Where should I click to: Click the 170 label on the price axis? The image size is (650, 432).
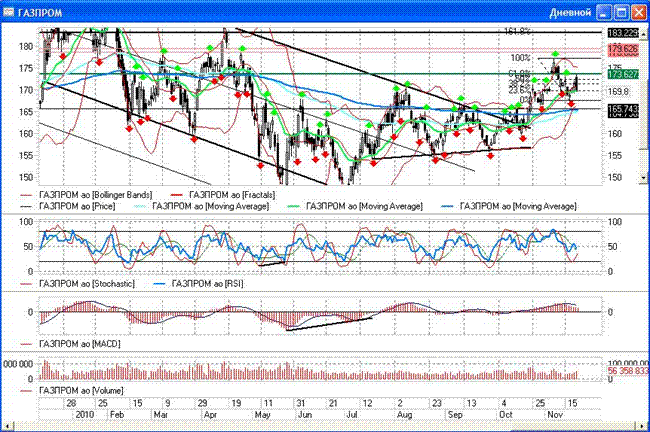pyautogui.click(x=26, y=90)
